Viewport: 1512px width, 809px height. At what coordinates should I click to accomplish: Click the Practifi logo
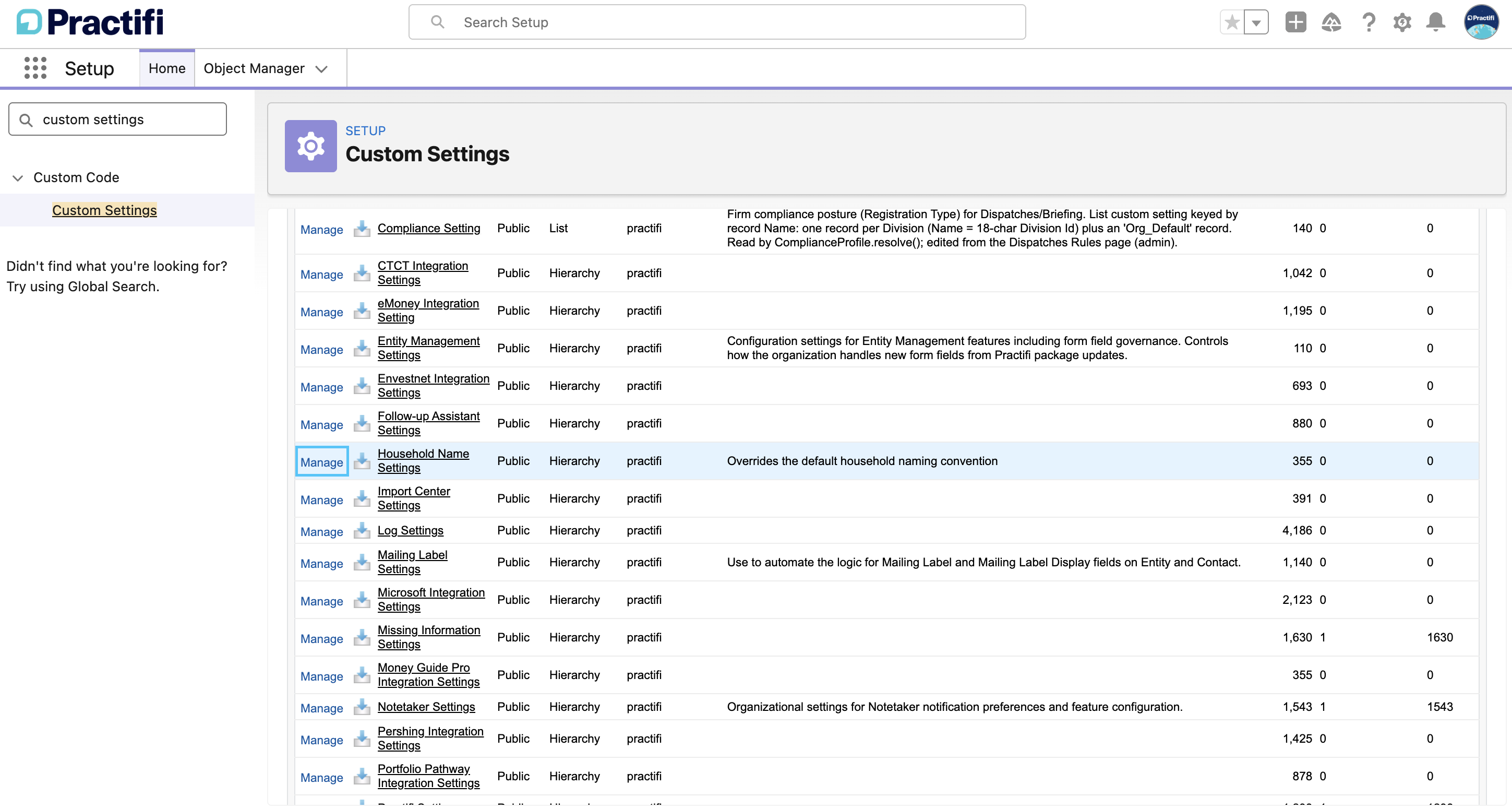click(x=90, y=22)
